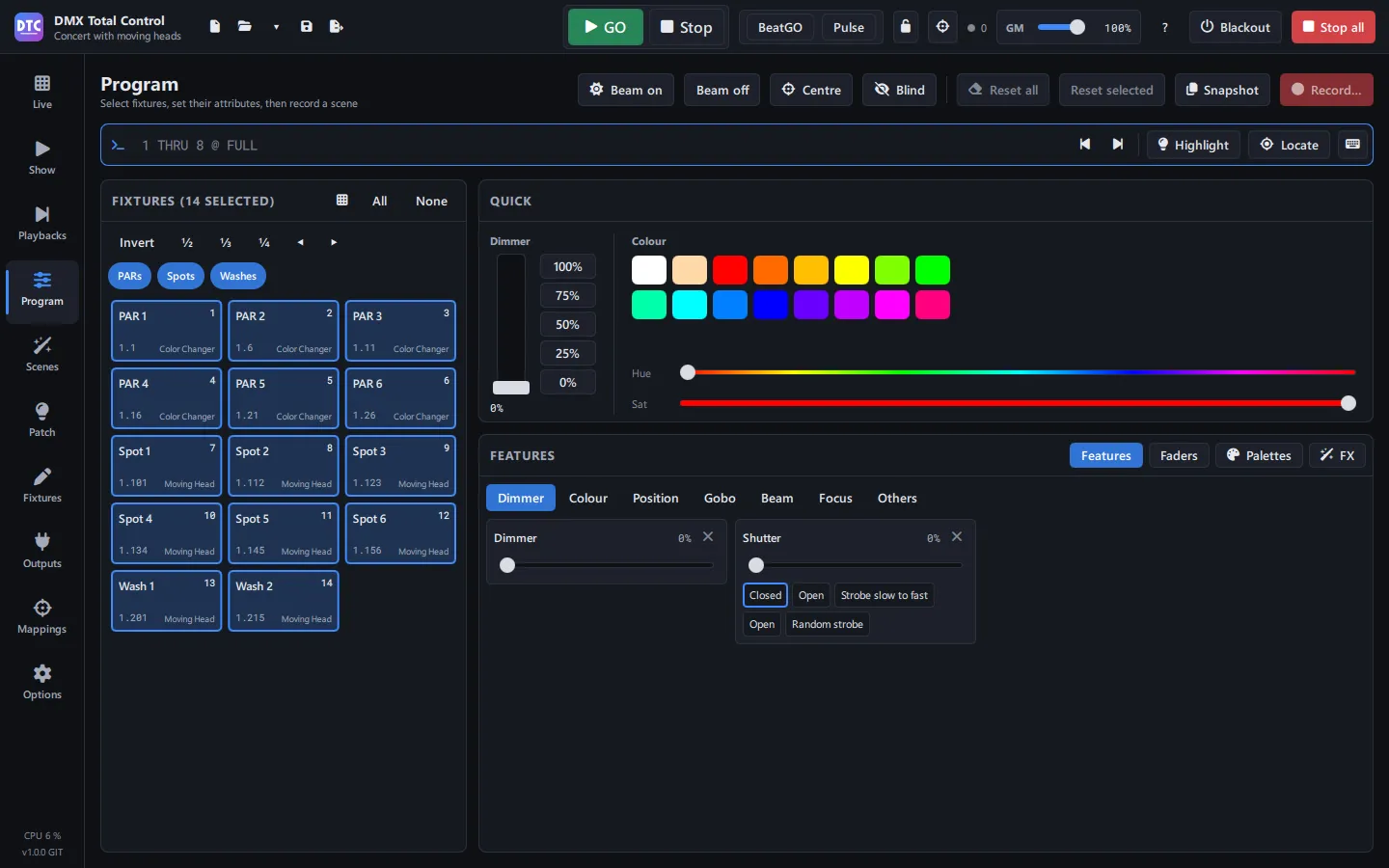Toggle the on-screen keypad in the command line
Screen dimensions: 1389x868
1352,145
